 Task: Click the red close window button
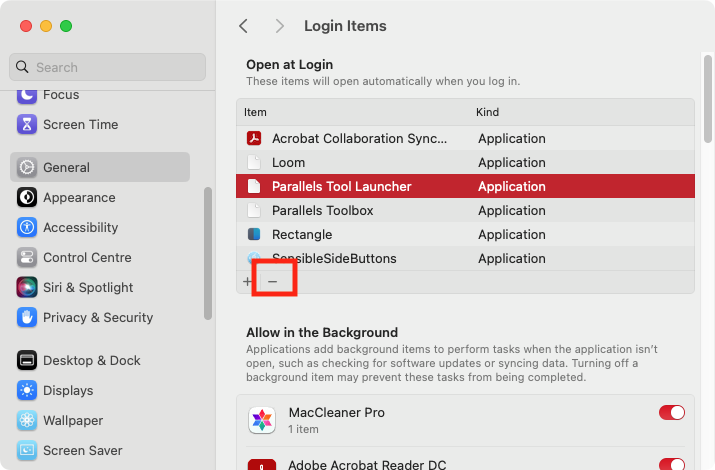[x=26, y=26]
